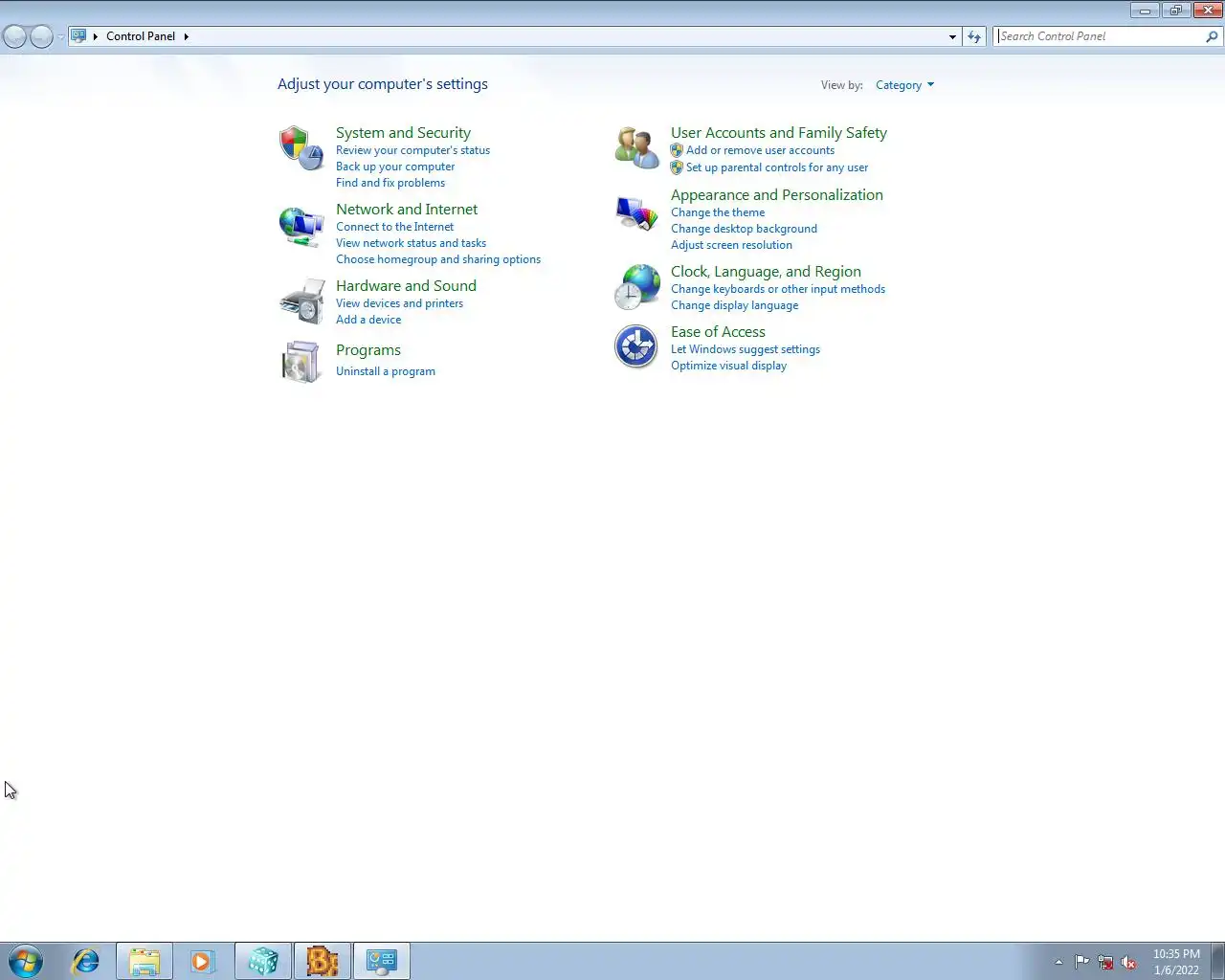Image resolution: width=1225 pixels, height=980 pixels.
Task: Open System and Security shield icon
Action: pyautogui.click(x=301, y=148)
